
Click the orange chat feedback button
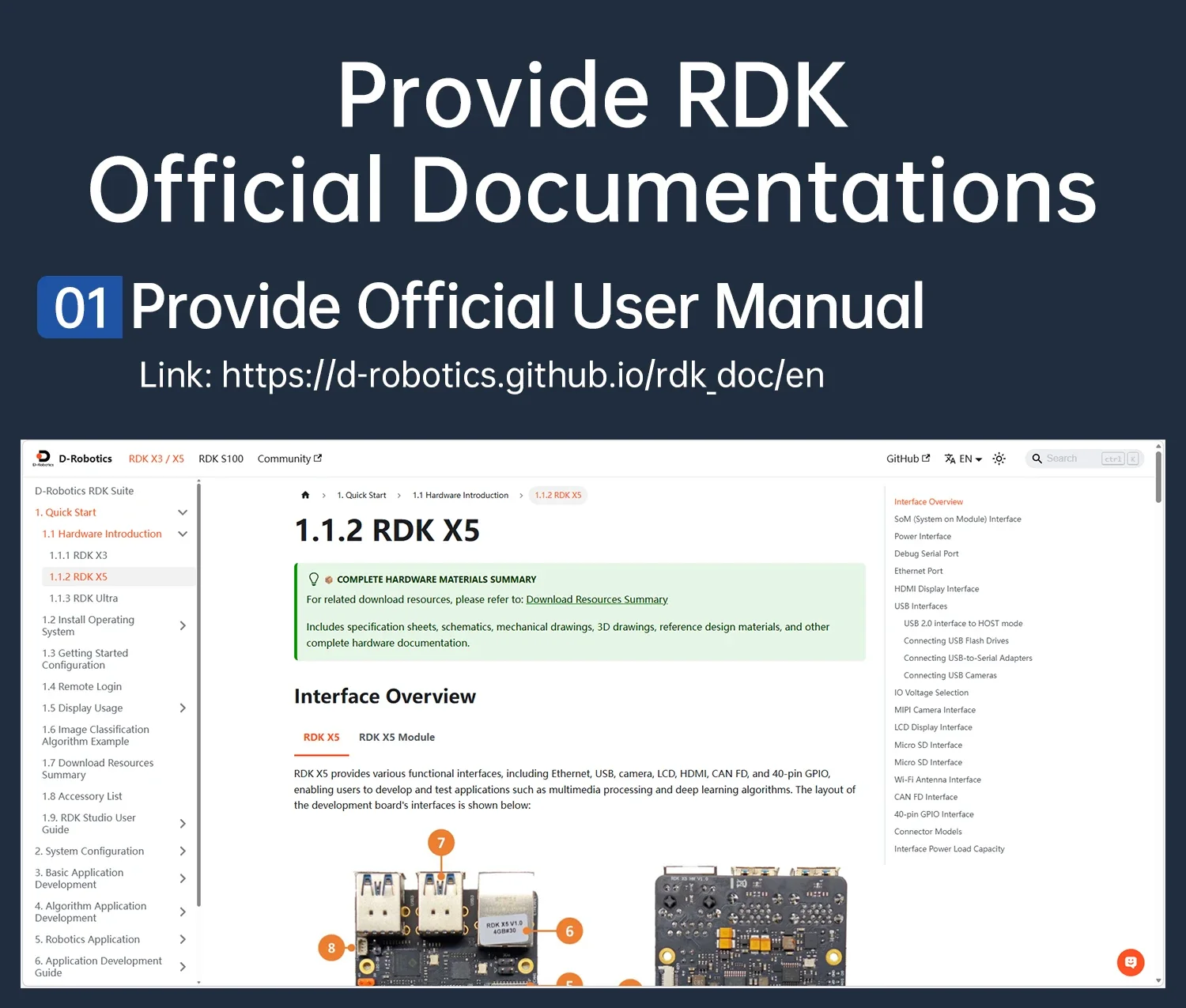tap(1131, 962)
